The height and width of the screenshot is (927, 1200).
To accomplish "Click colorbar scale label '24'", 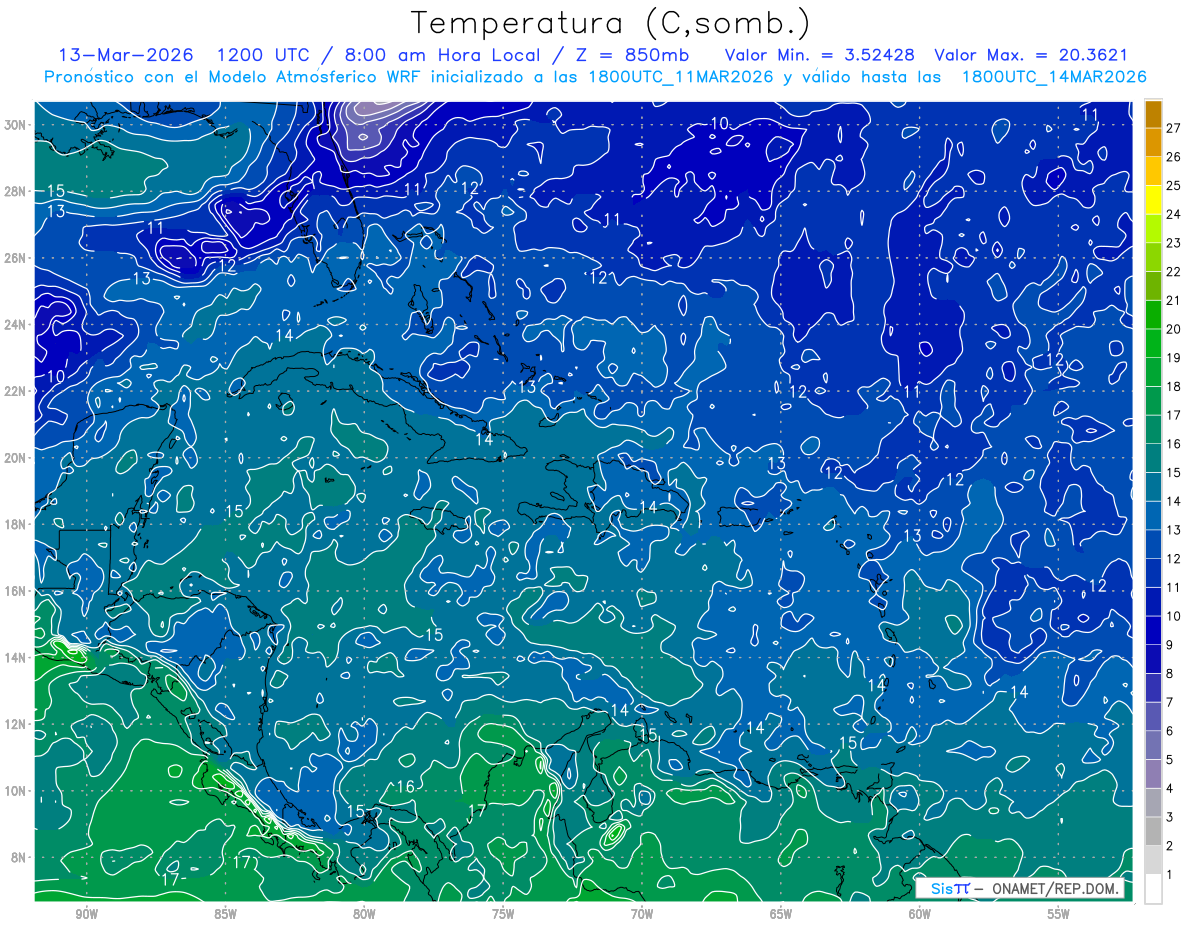I will click(1174, 214).
